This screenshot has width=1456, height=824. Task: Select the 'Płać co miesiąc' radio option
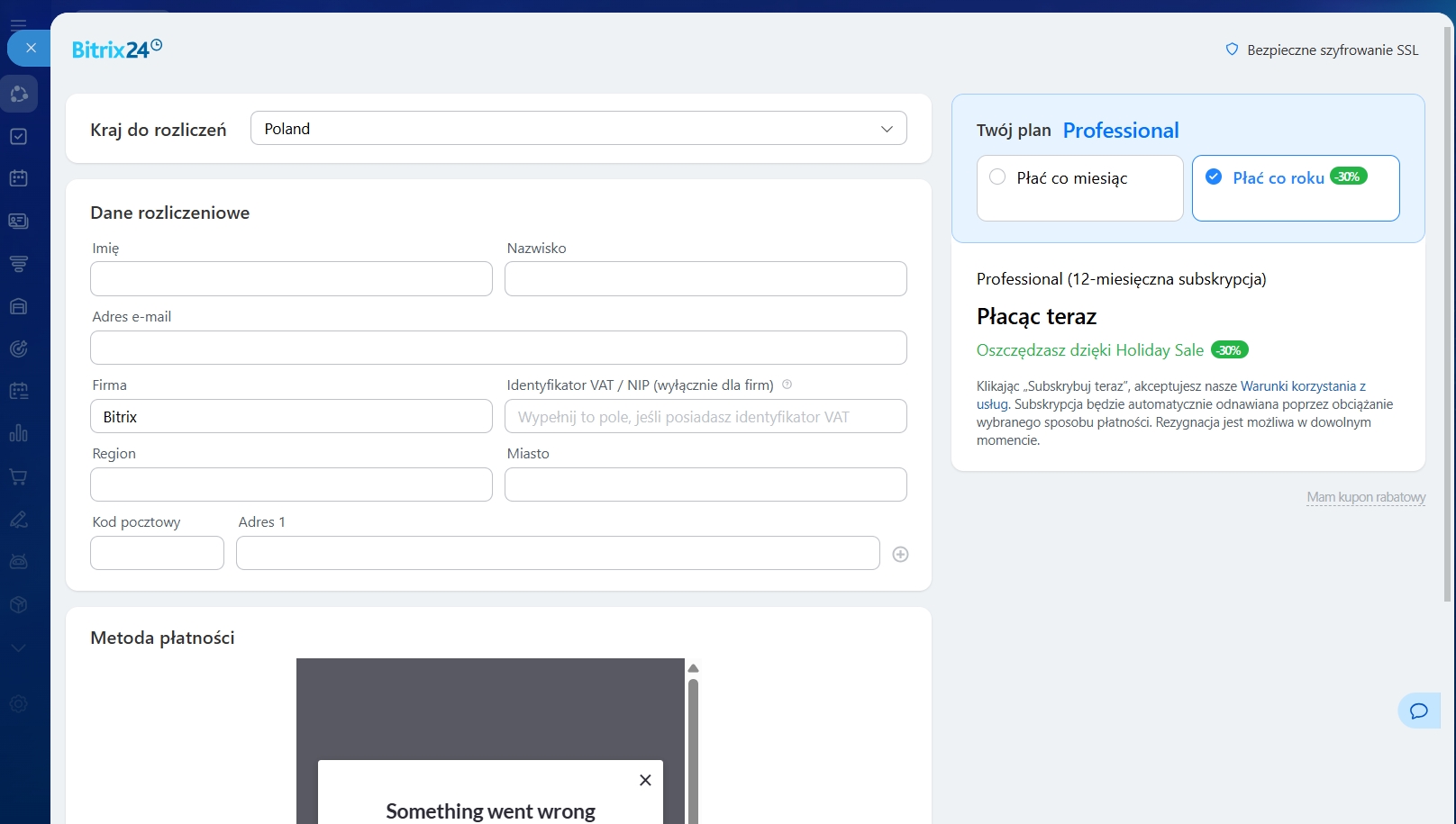(997, 177)
